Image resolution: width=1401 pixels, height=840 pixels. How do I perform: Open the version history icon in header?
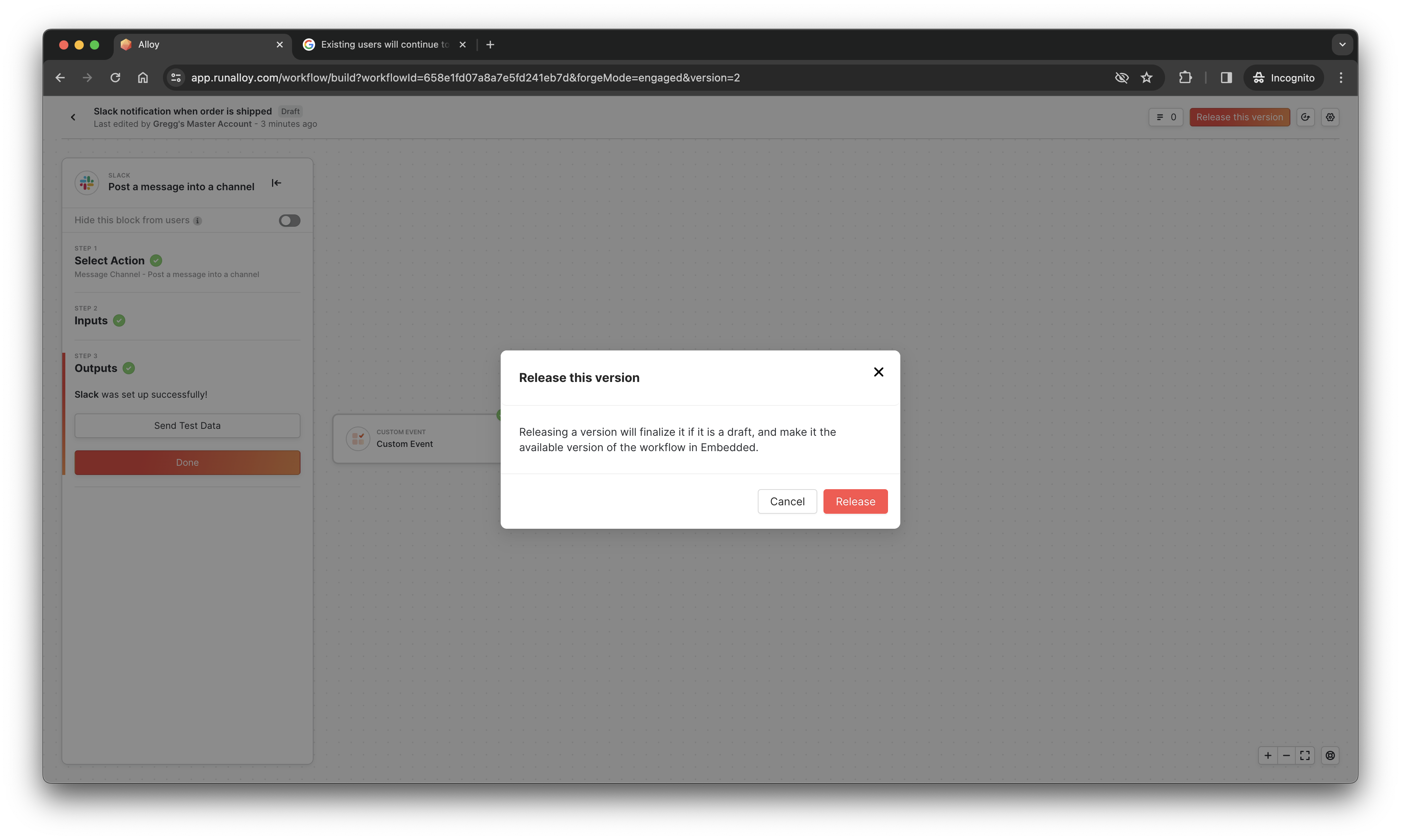pyautogui.click(x=1305, y=117)
